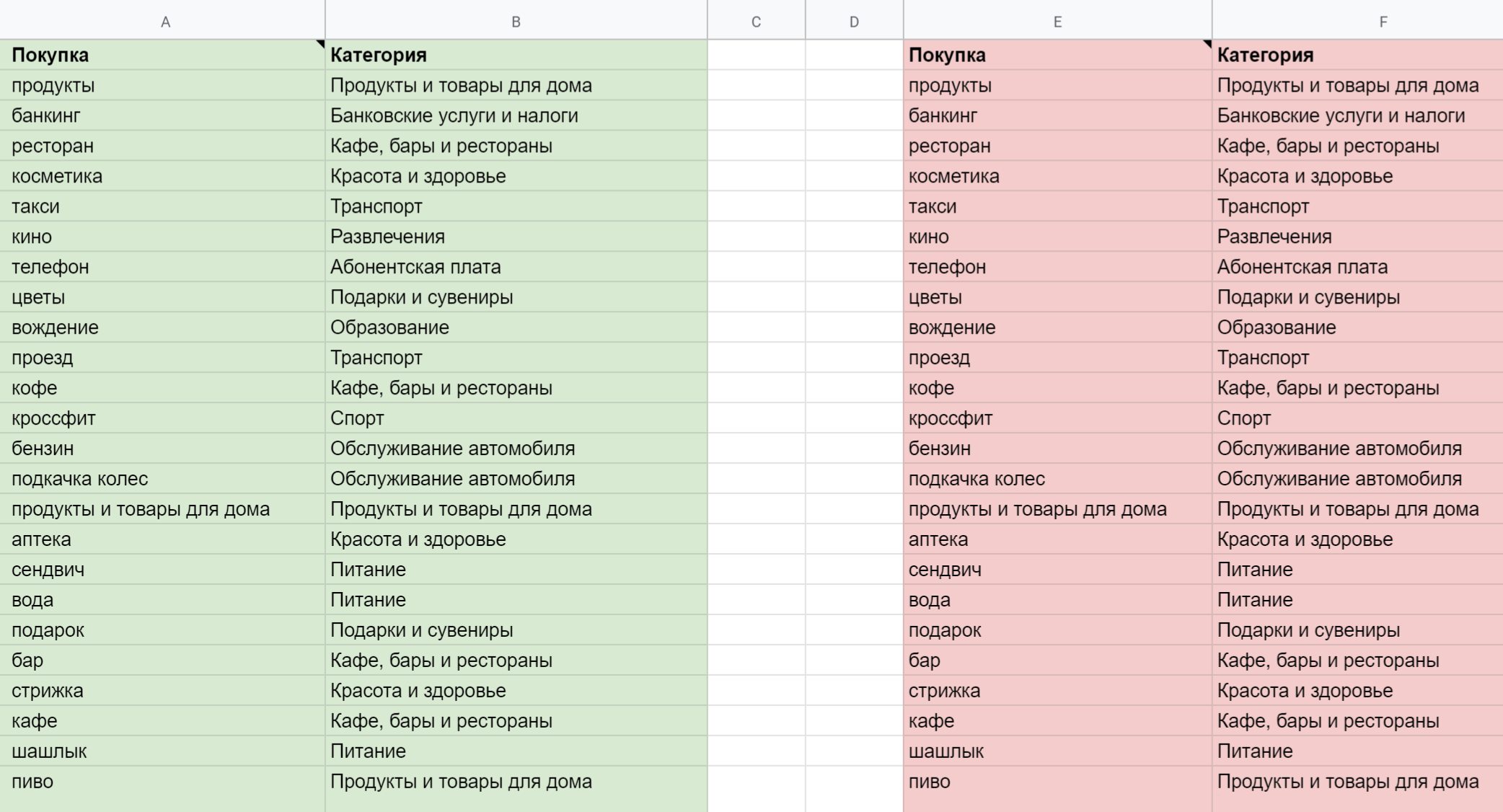Select column C header
This screenshot has height=812, width=1503.
pos(757,20)
